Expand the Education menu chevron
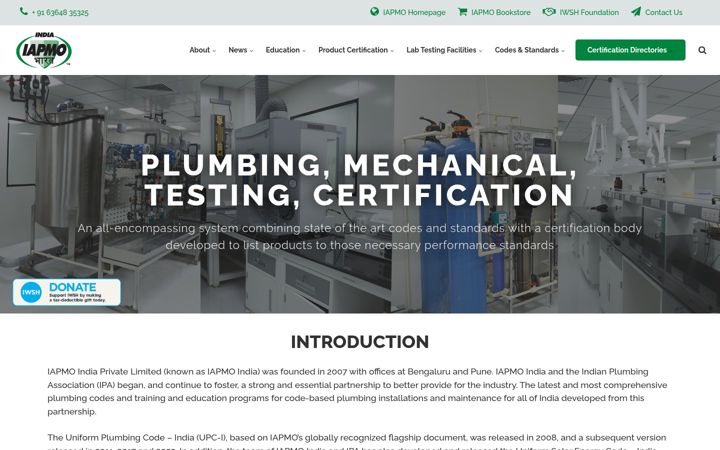Viewport: 720px width, 450px height. pos(304,51)
